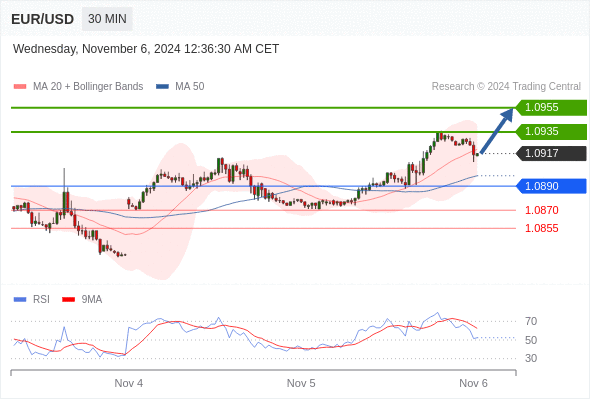Toggle the RSI legend swatch
Image resolution: width=590 pixels, height=400 pixels.
coord(20,300)
